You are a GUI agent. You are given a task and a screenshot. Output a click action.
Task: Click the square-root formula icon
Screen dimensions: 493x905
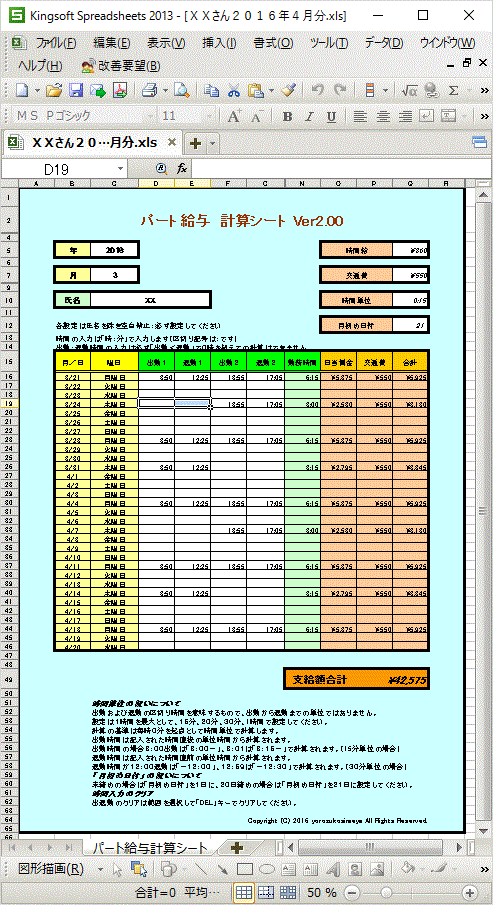pos(409,90)
